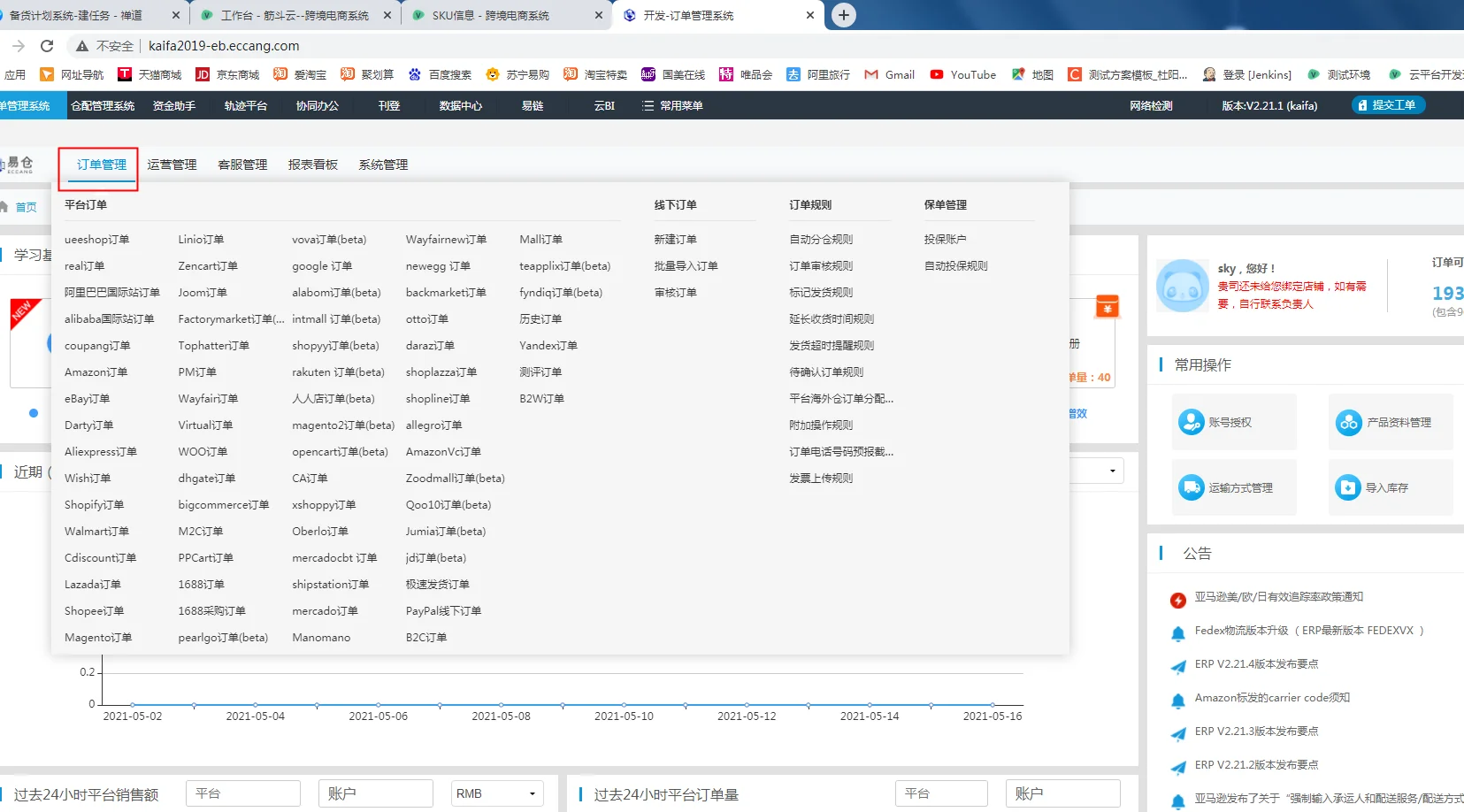
Task: Open 数据中心 in top navigation
Action: click(461, 105)
